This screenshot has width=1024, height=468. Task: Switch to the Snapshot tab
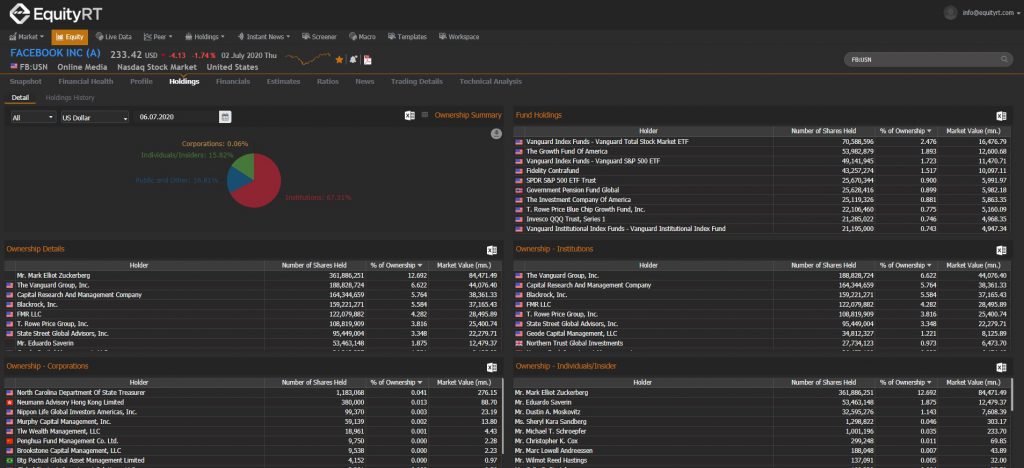tap(25, 82)
